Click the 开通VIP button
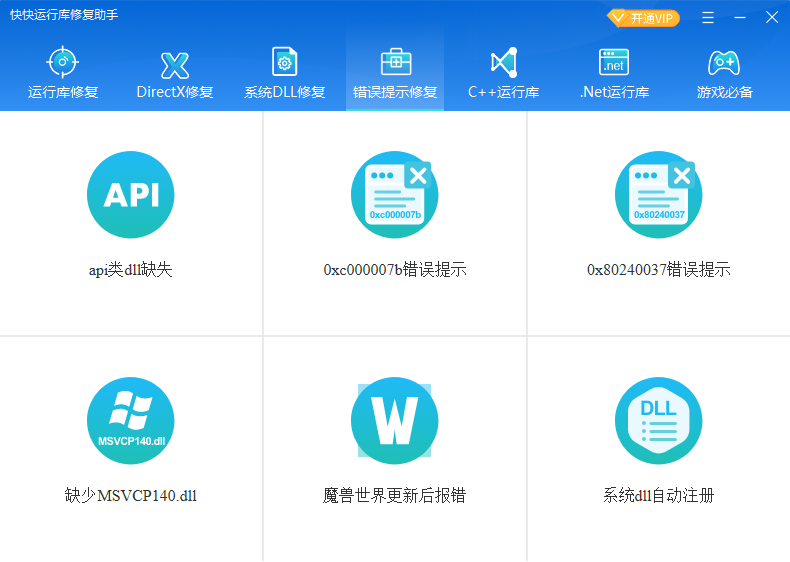This screenshot has height=562, width=790. [x=644, y=18]
